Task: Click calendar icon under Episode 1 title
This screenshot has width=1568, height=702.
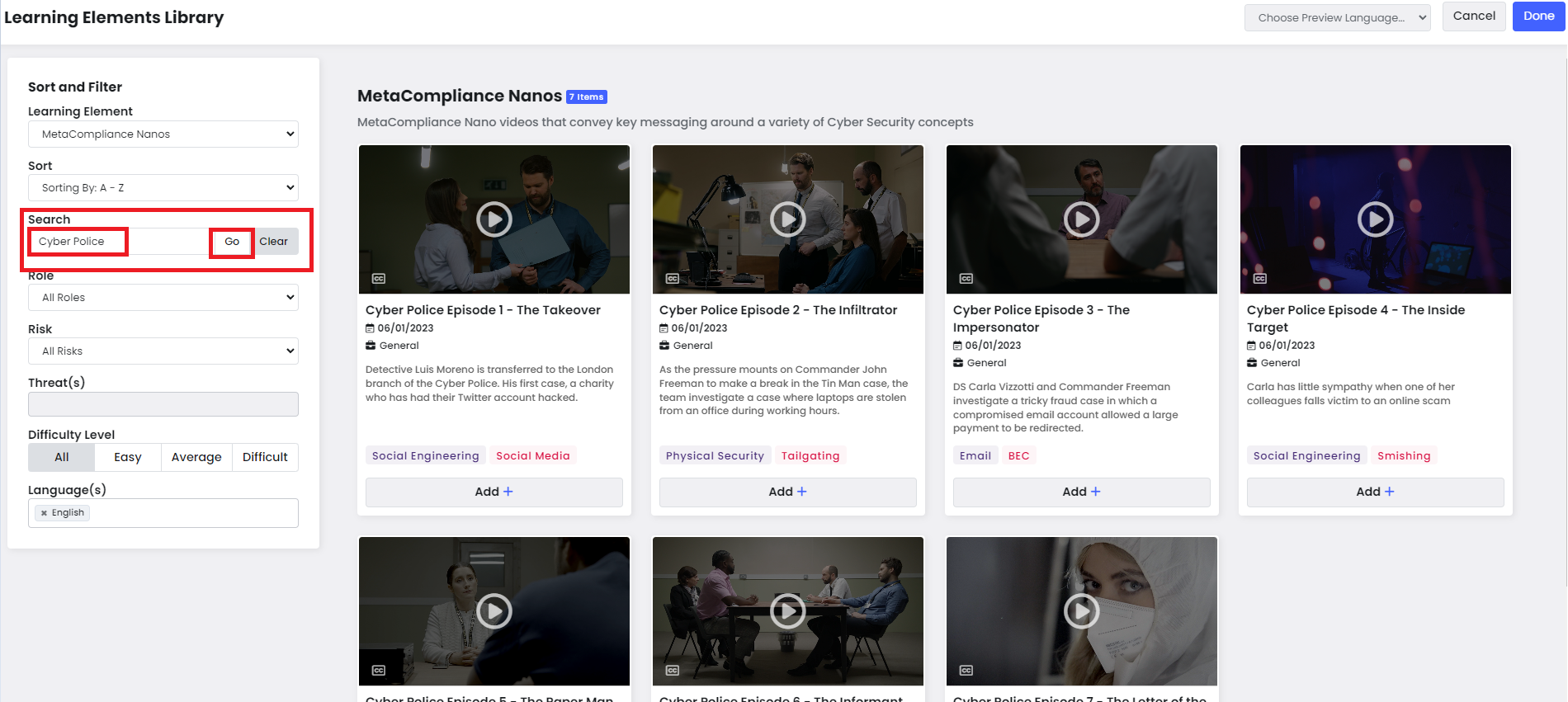Action: tap(371, 328)
